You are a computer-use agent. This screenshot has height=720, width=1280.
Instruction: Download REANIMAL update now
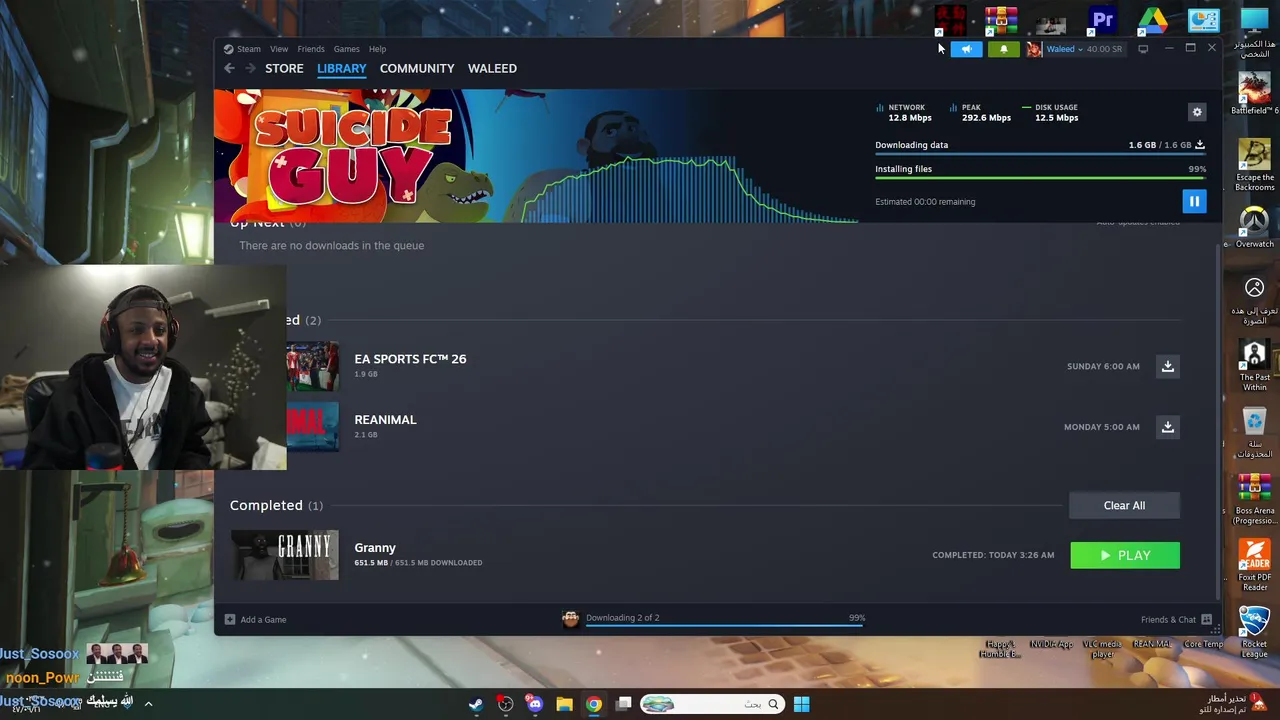tap(1167, 427)
